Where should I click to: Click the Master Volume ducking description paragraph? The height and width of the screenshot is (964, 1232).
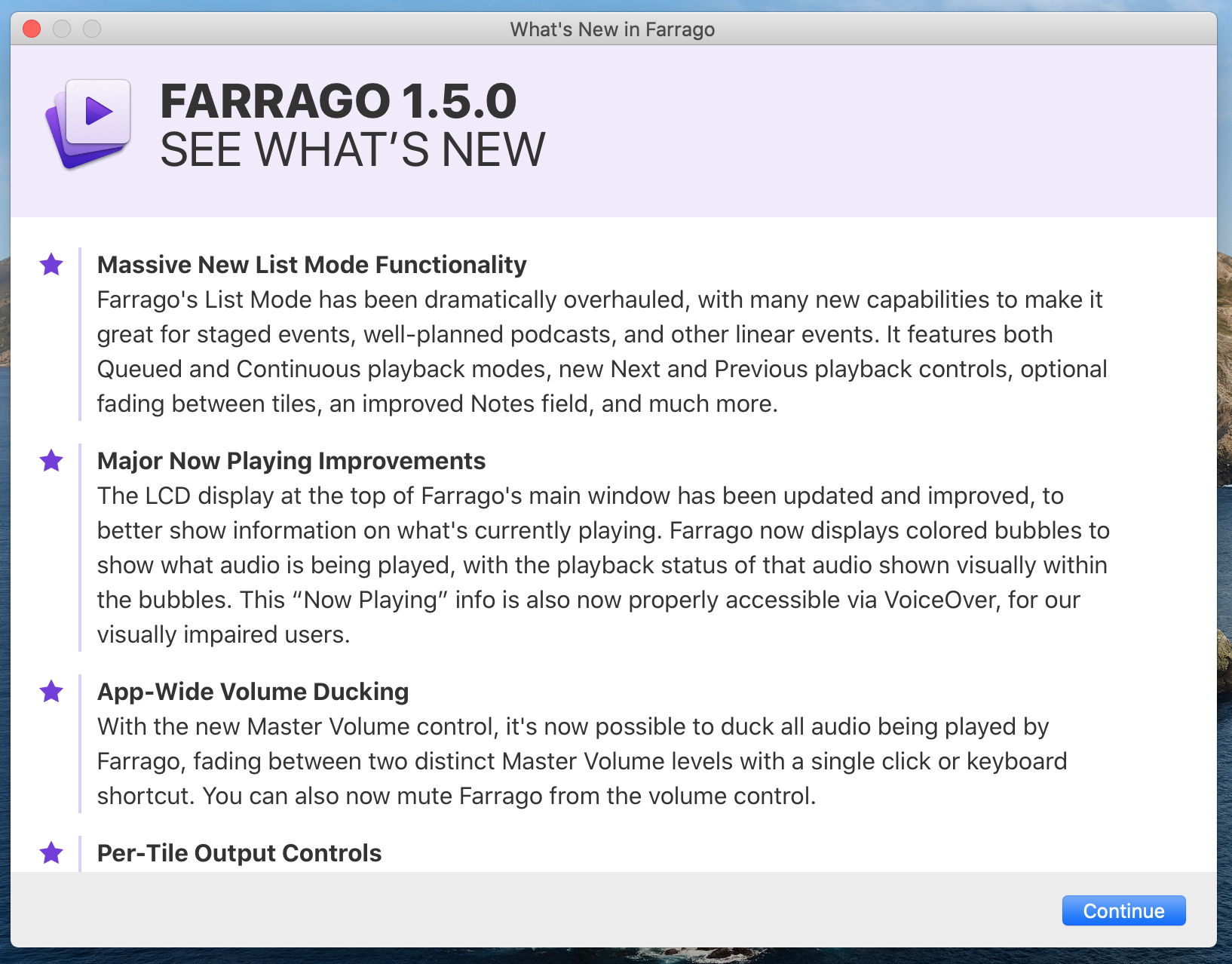pyautogui.click(x=582, y=761)
